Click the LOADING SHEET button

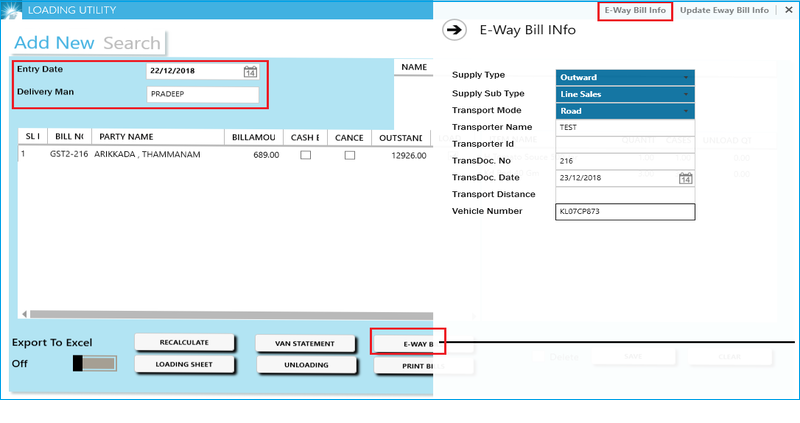[184, 364]
